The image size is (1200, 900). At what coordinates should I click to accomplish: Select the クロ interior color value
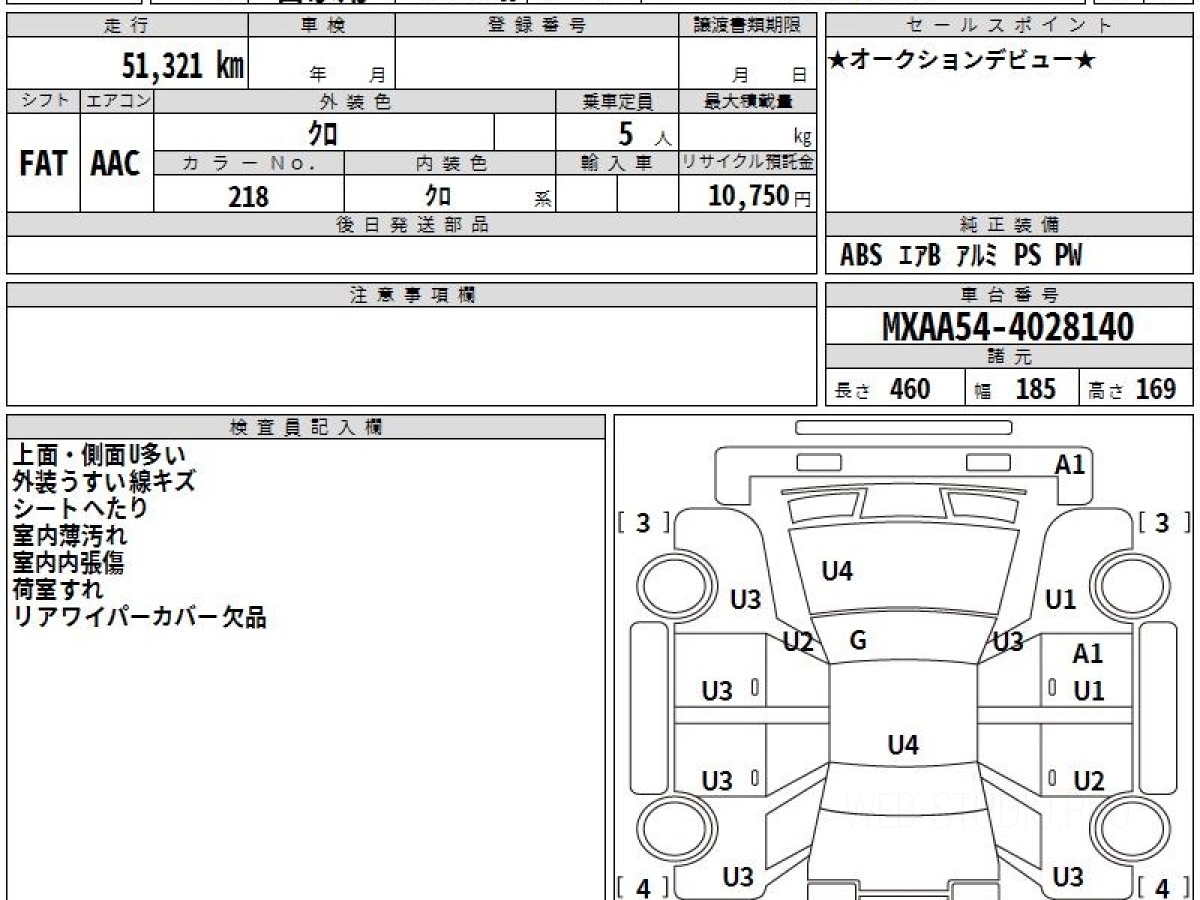point(437,195)
